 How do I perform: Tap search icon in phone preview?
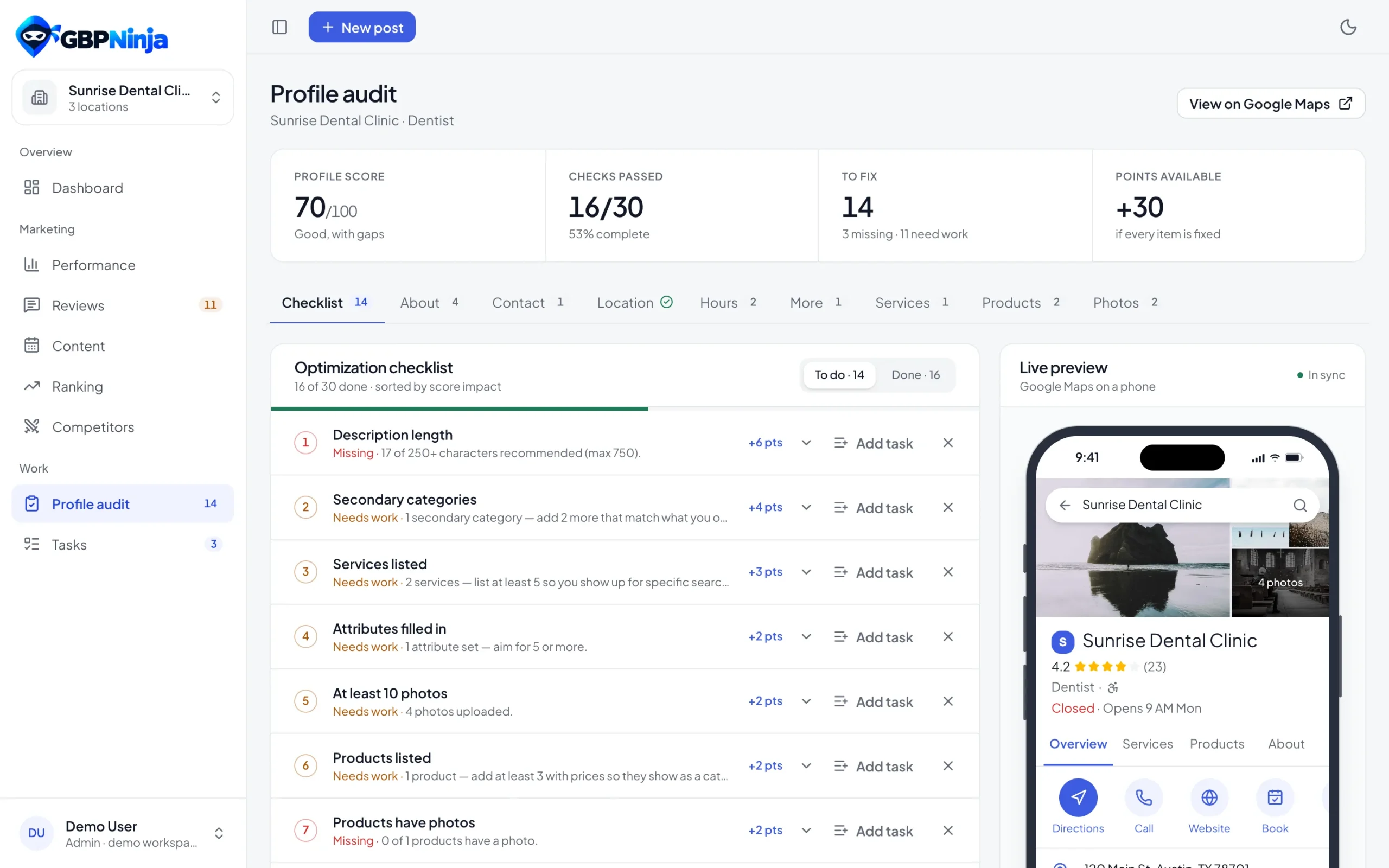pyautogui.click(x=1299, y=505)
